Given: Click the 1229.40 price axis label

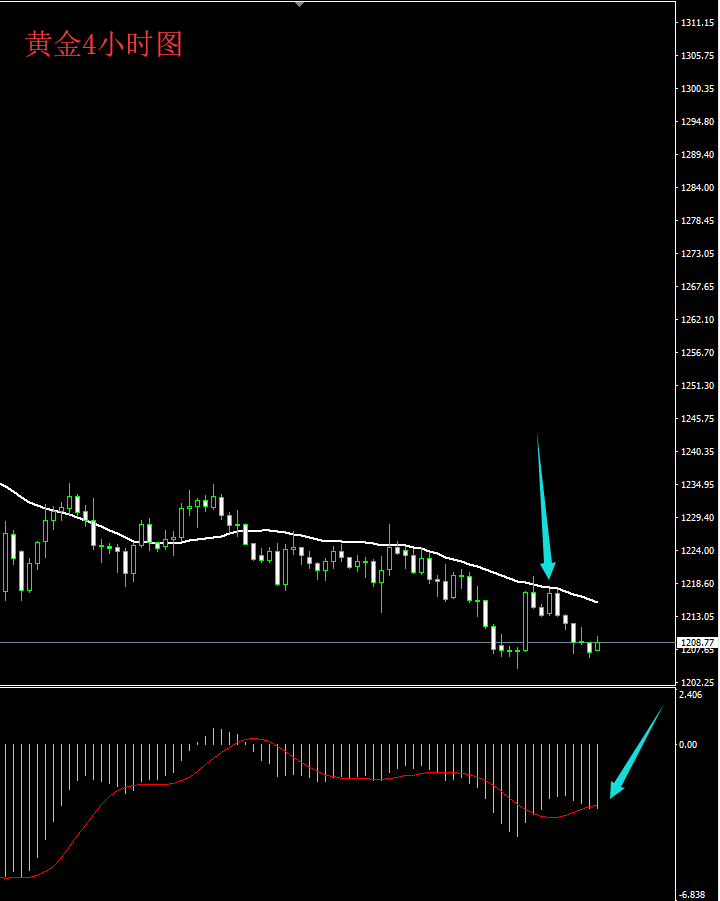Looking at the screenshot, I should point(697,517).
